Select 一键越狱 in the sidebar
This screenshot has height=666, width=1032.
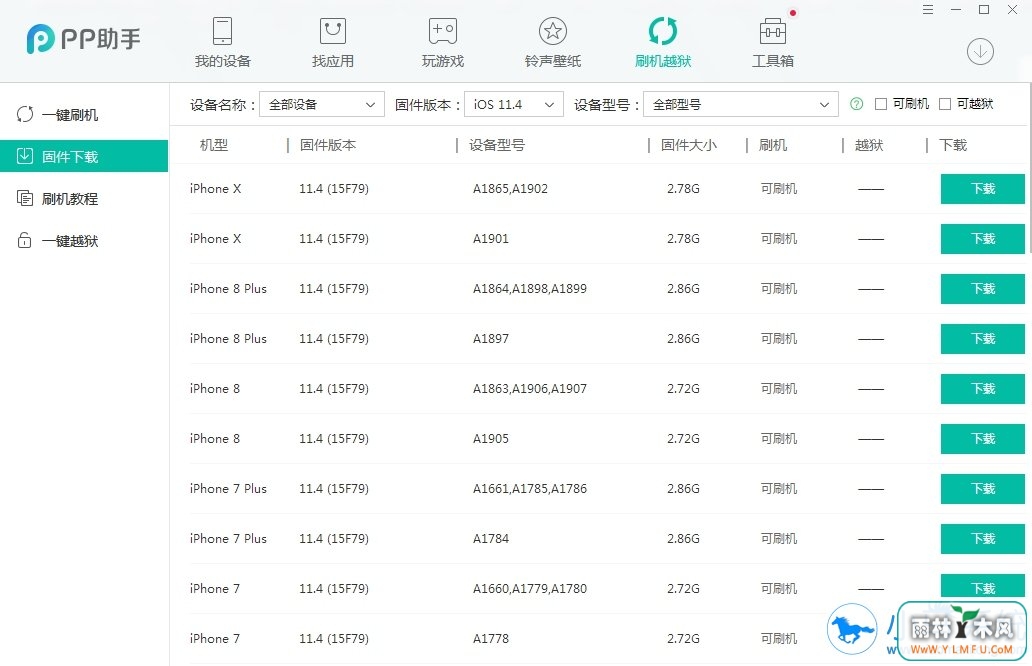pyautogui.click(x=84, y=240)
